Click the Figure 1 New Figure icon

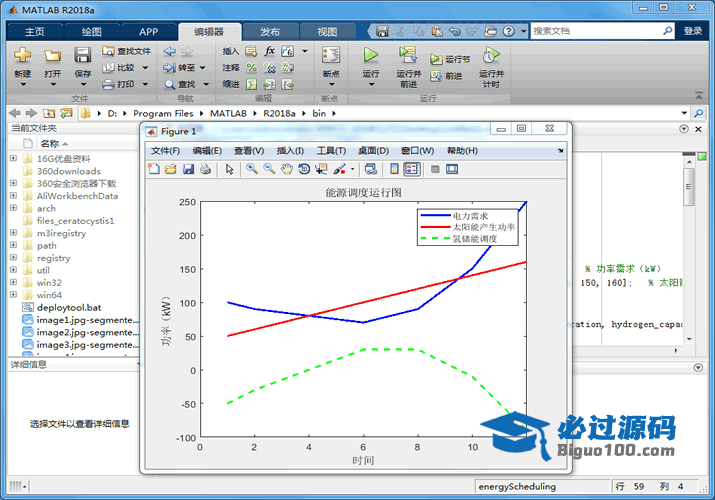click(154, 169)
